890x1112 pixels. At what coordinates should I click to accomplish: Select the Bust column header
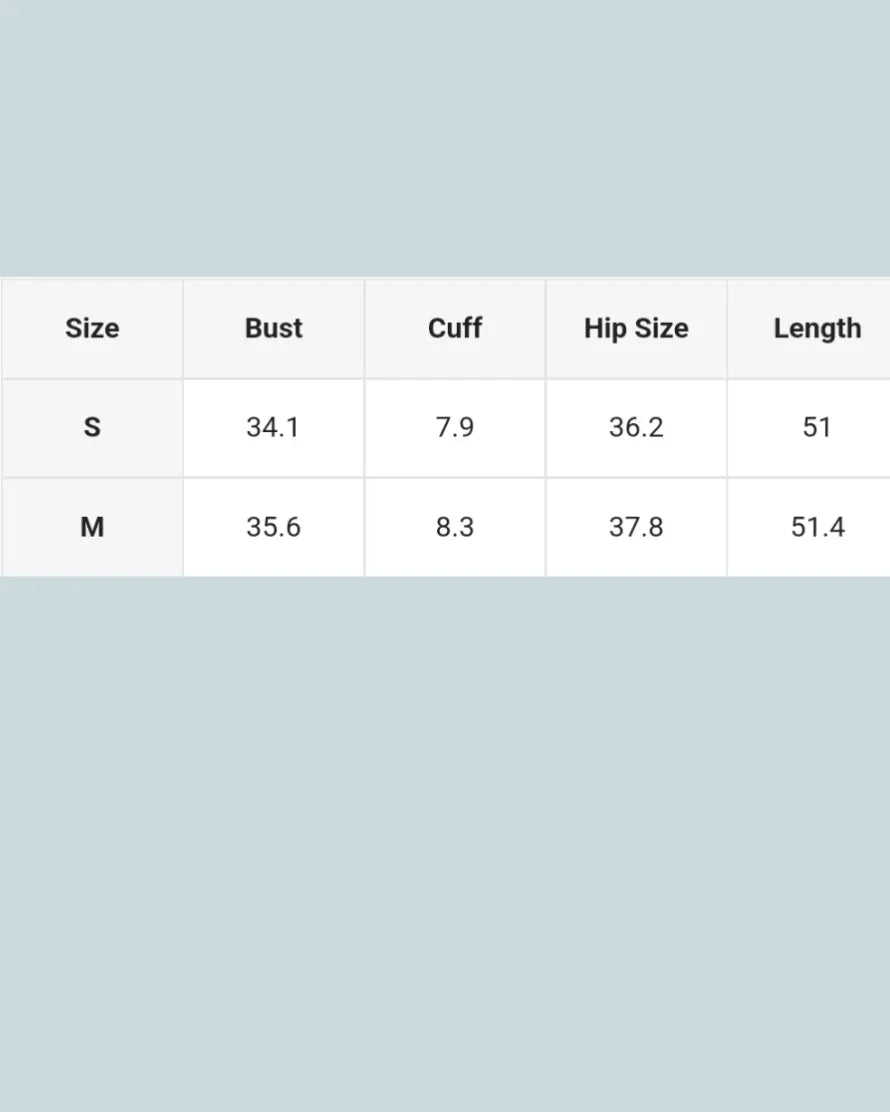[273, 328]
